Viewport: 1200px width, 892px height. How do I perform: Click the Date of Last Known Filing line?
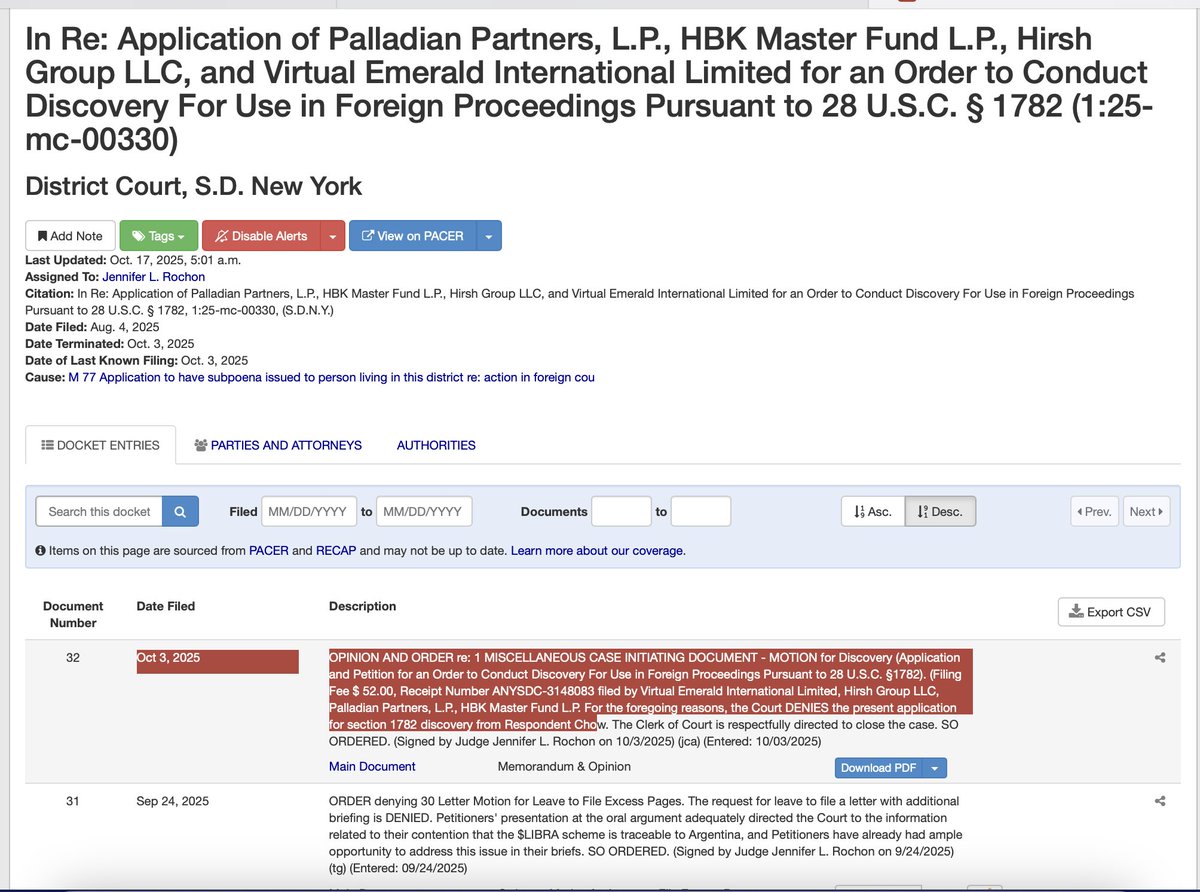tap(137, 360)
